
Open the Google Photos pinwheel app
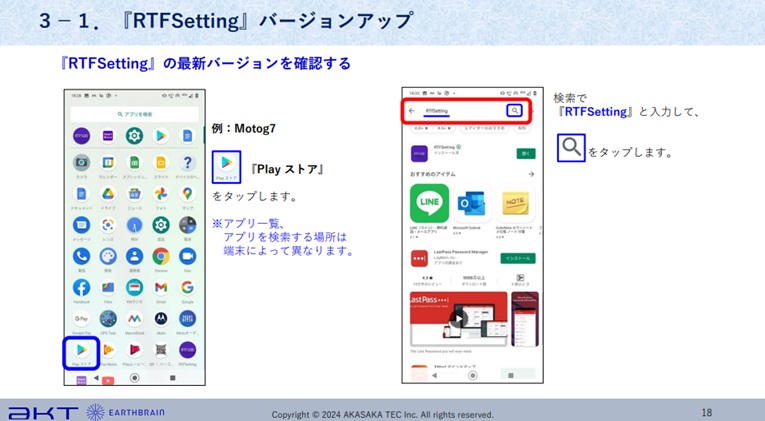pos(161,194)
